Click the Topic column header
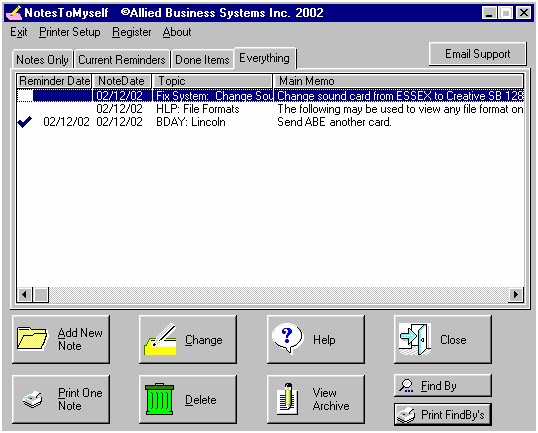 [x=212, y=81]
